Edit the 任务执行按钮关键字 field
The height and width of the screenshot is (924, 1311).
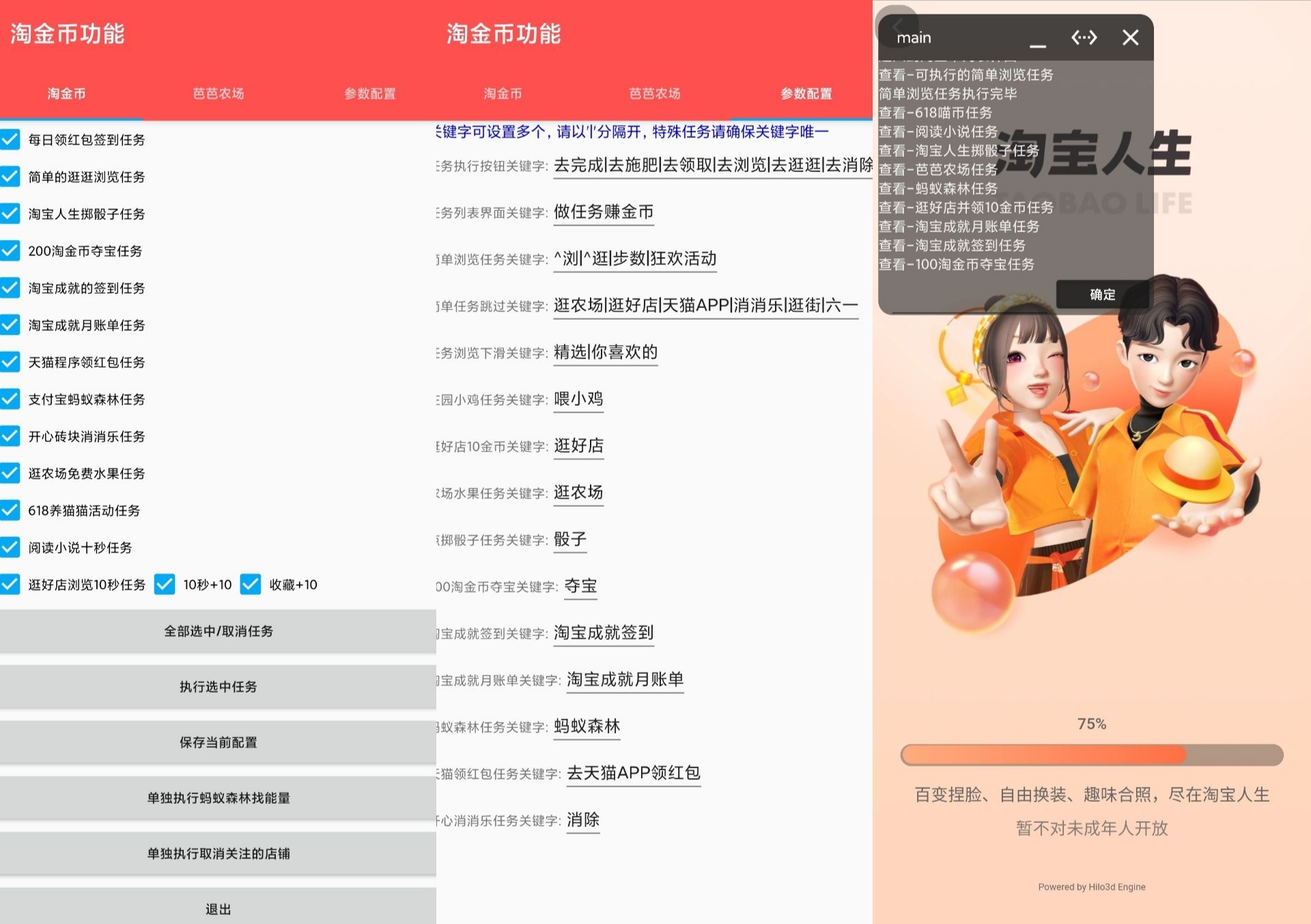tap(713, 165)
